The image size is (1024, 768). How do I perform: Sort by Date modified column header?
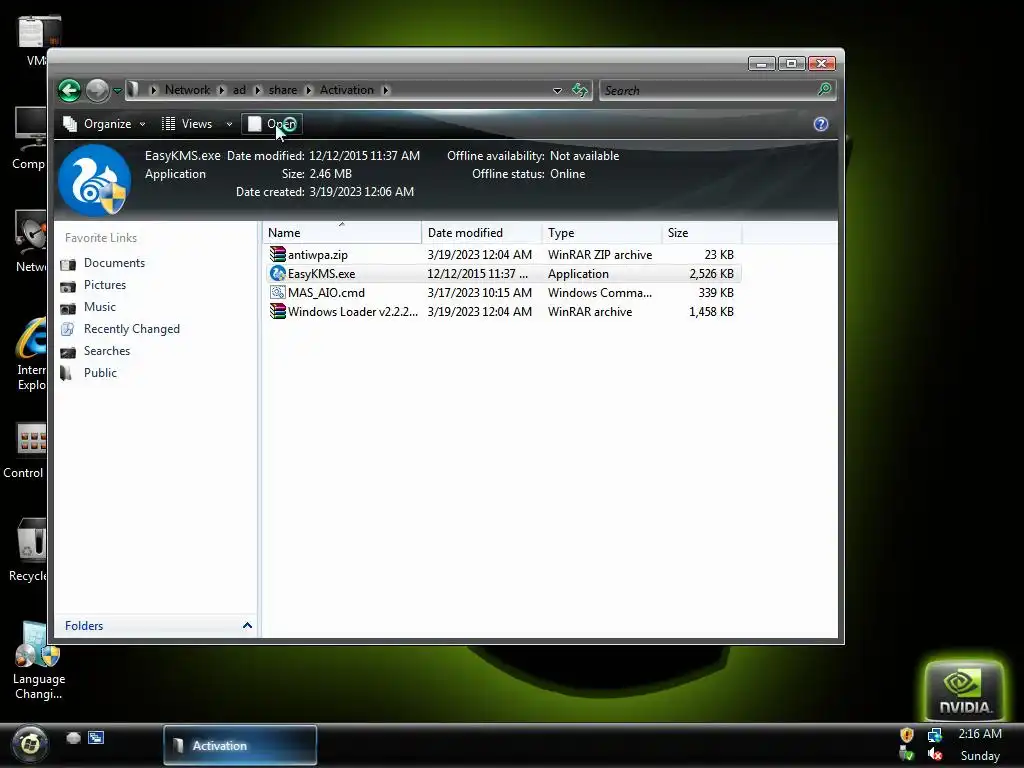tap(482, 232)
